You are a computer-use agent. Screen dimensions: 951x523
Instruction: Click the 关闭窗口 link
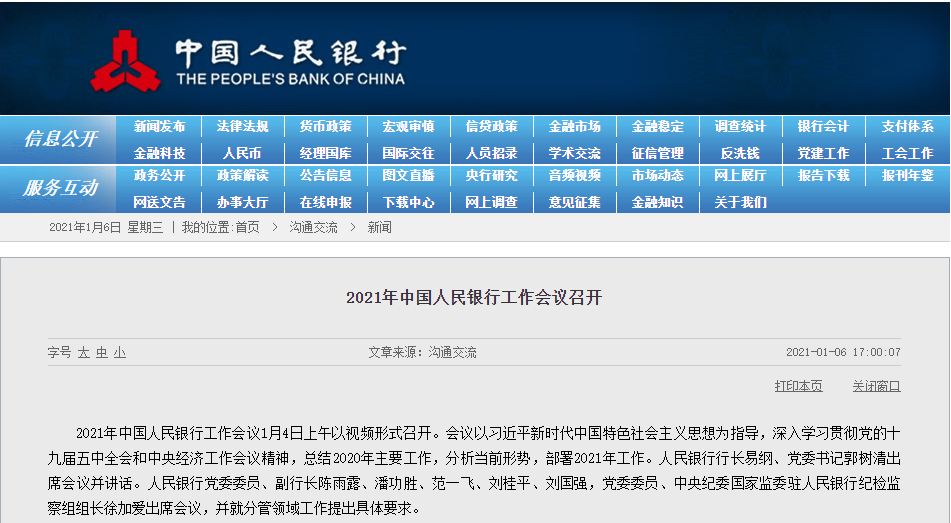click(x=876, y=386)
